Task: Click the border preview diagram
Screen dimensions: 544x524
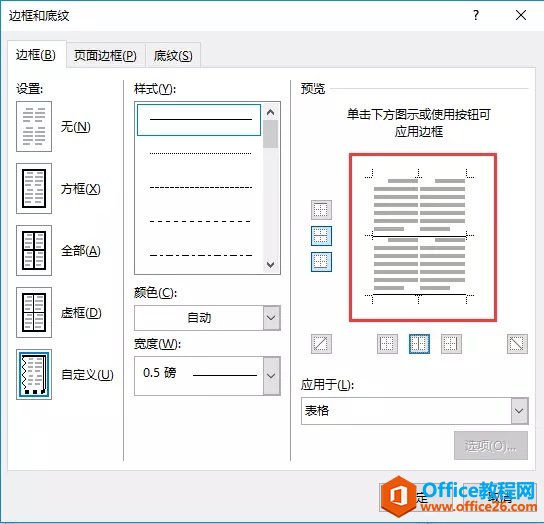Action: coord(423,237)
